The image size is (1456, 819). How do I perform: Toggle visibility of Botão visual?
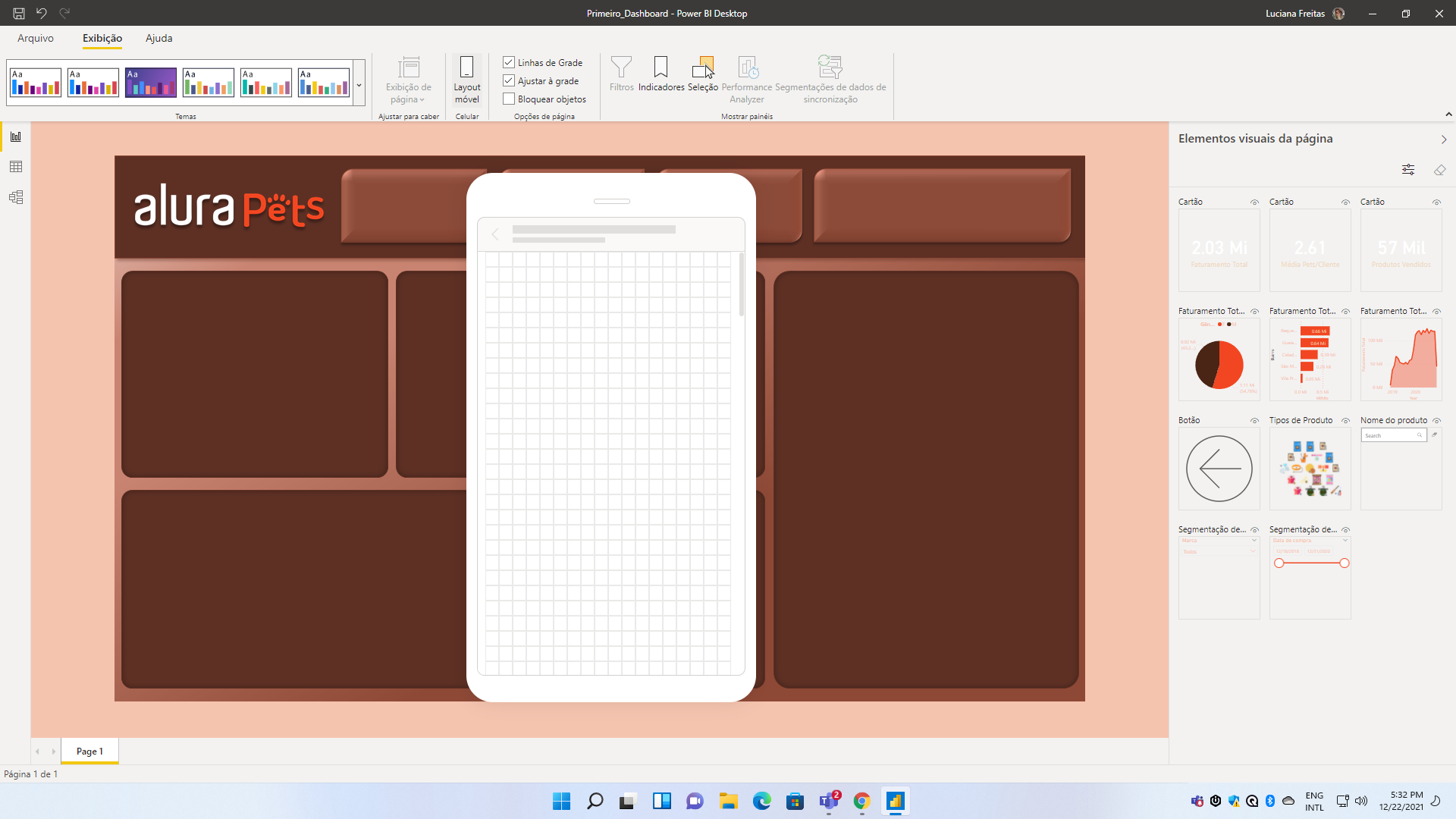pos(1254,421)
